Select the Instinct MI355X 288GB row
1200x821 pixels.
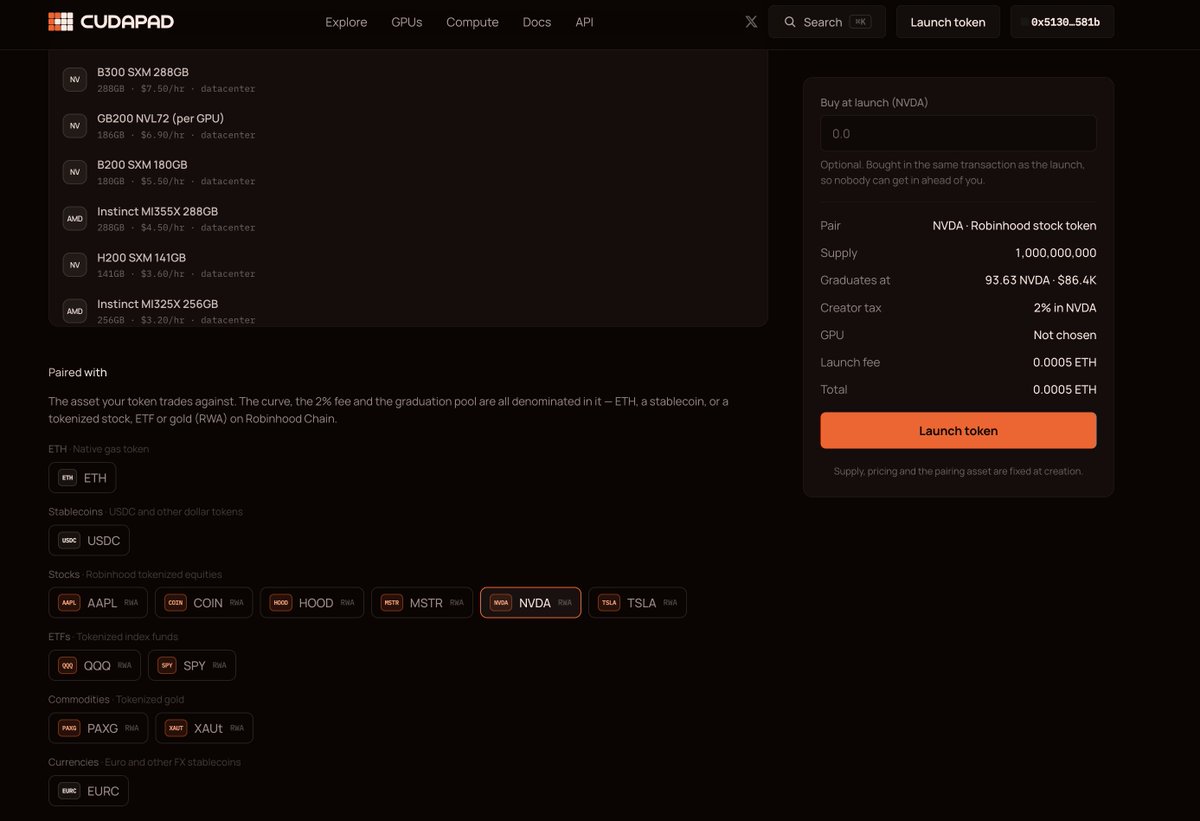click(408, 219)
